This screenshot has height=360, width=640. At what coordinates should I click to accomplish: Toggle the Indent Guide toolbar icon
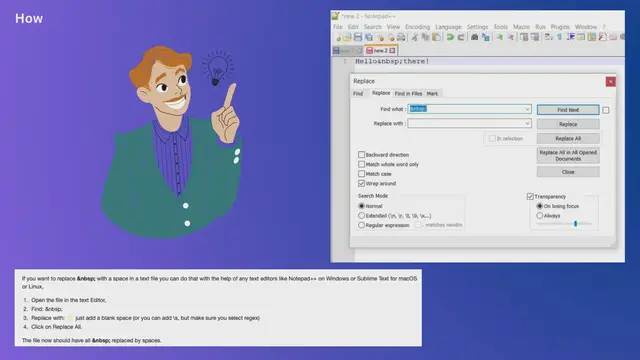tap(571, 38)
